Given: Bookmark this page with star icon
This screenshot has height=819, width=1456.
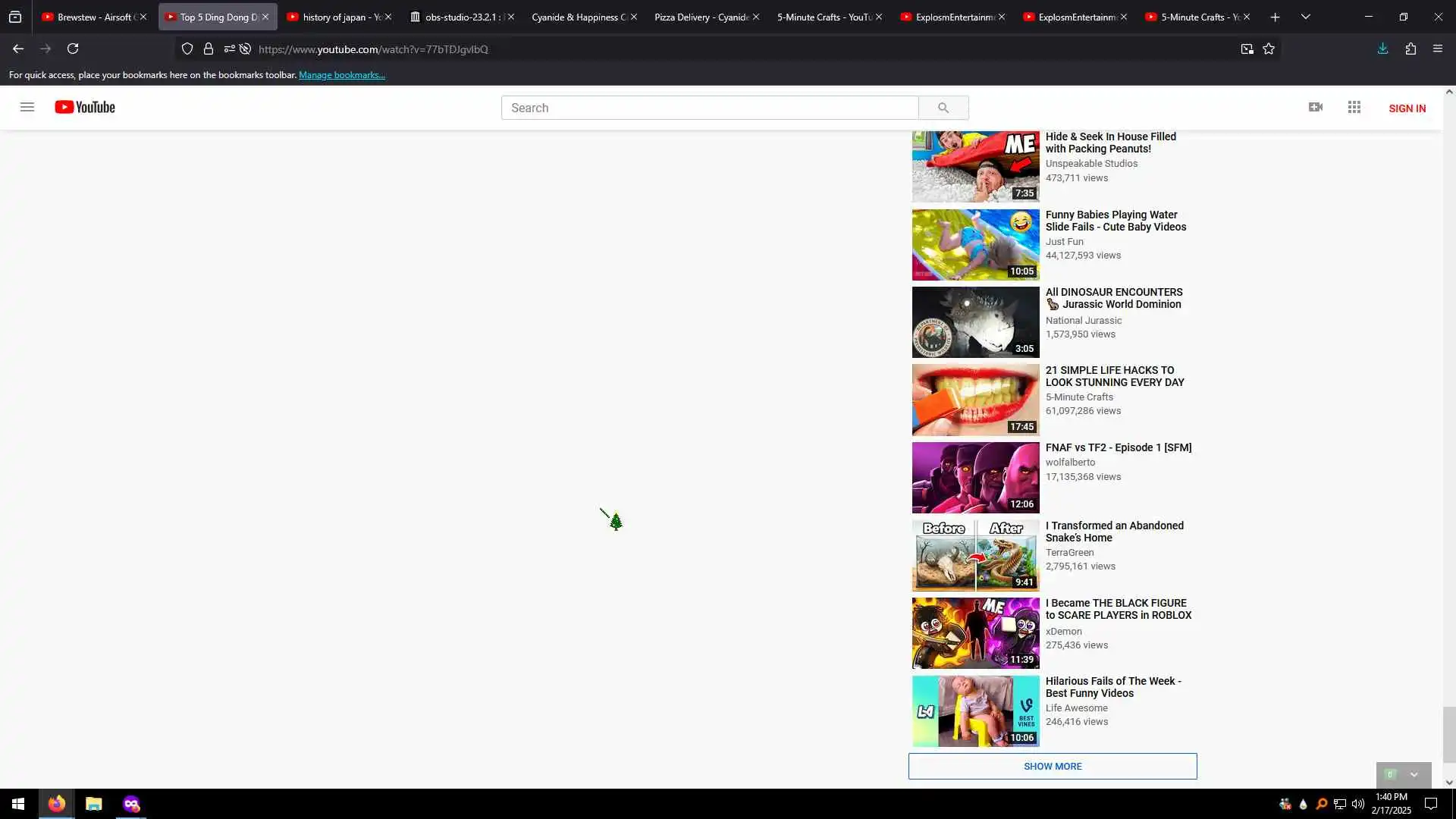Looking at the screenshot, I should click(x=1269, y=49).
